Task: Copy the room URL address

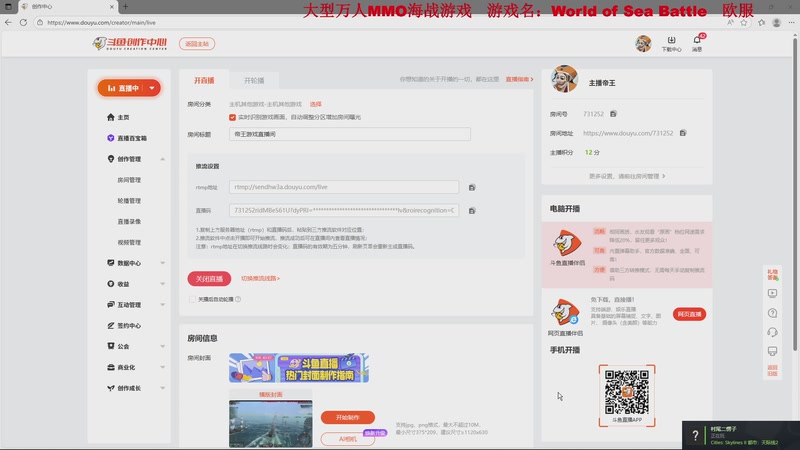Action: coord(683,133)
